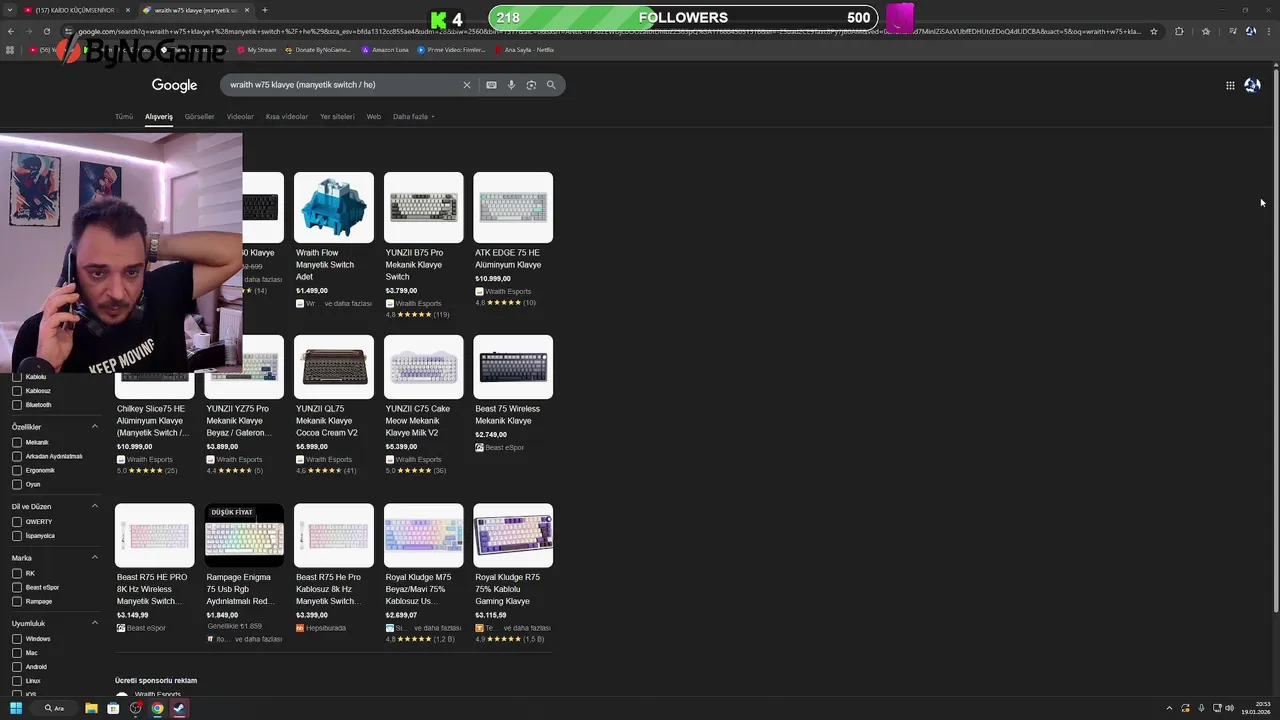
Task: Open Chrome from the taskbar
Action: (157, 708)
